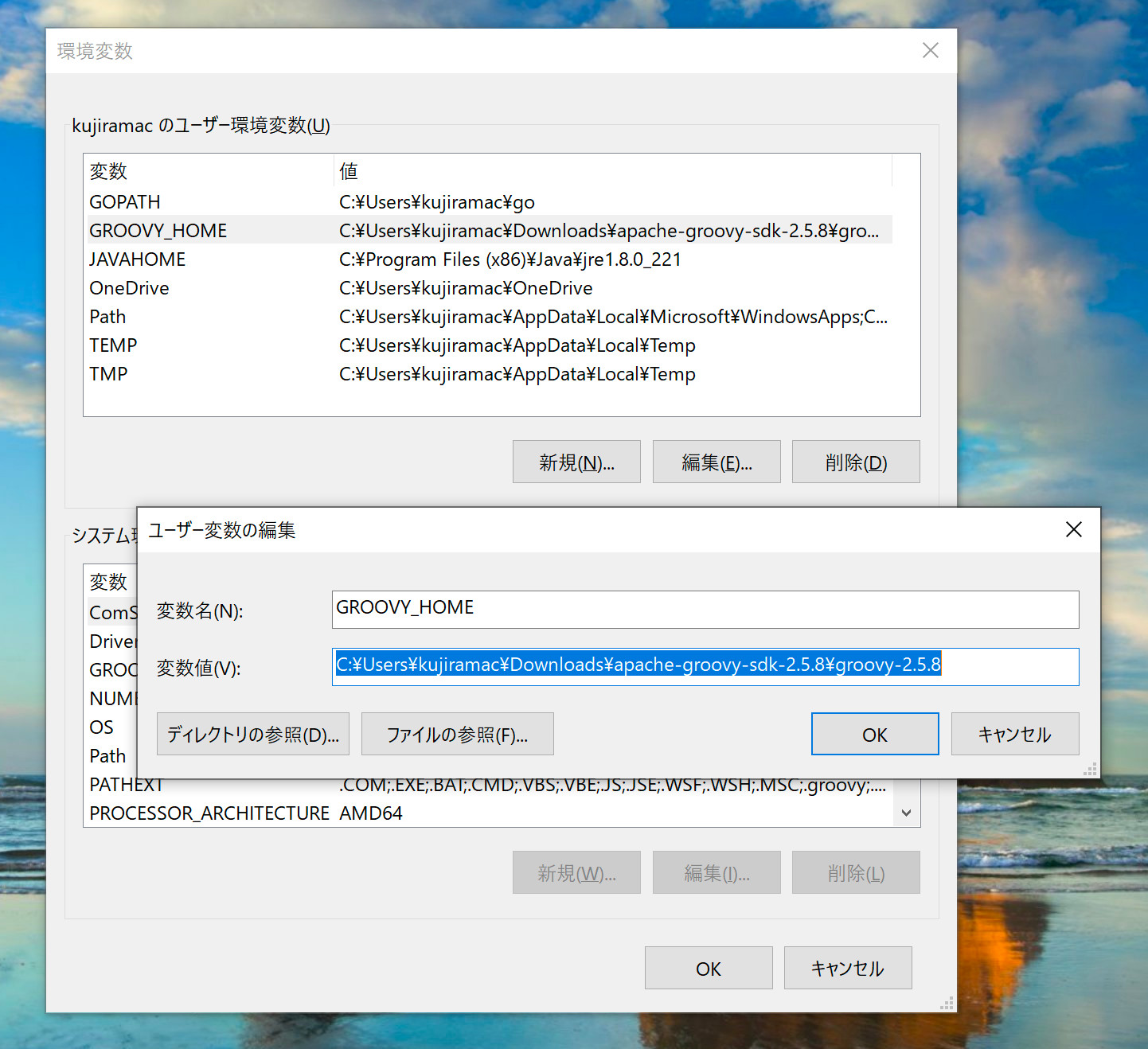Close the 環境変数 window with X
Image resolution: width=1148 pixels, height=1049 pixels.
pyautogui.click(x=930, y=51)
